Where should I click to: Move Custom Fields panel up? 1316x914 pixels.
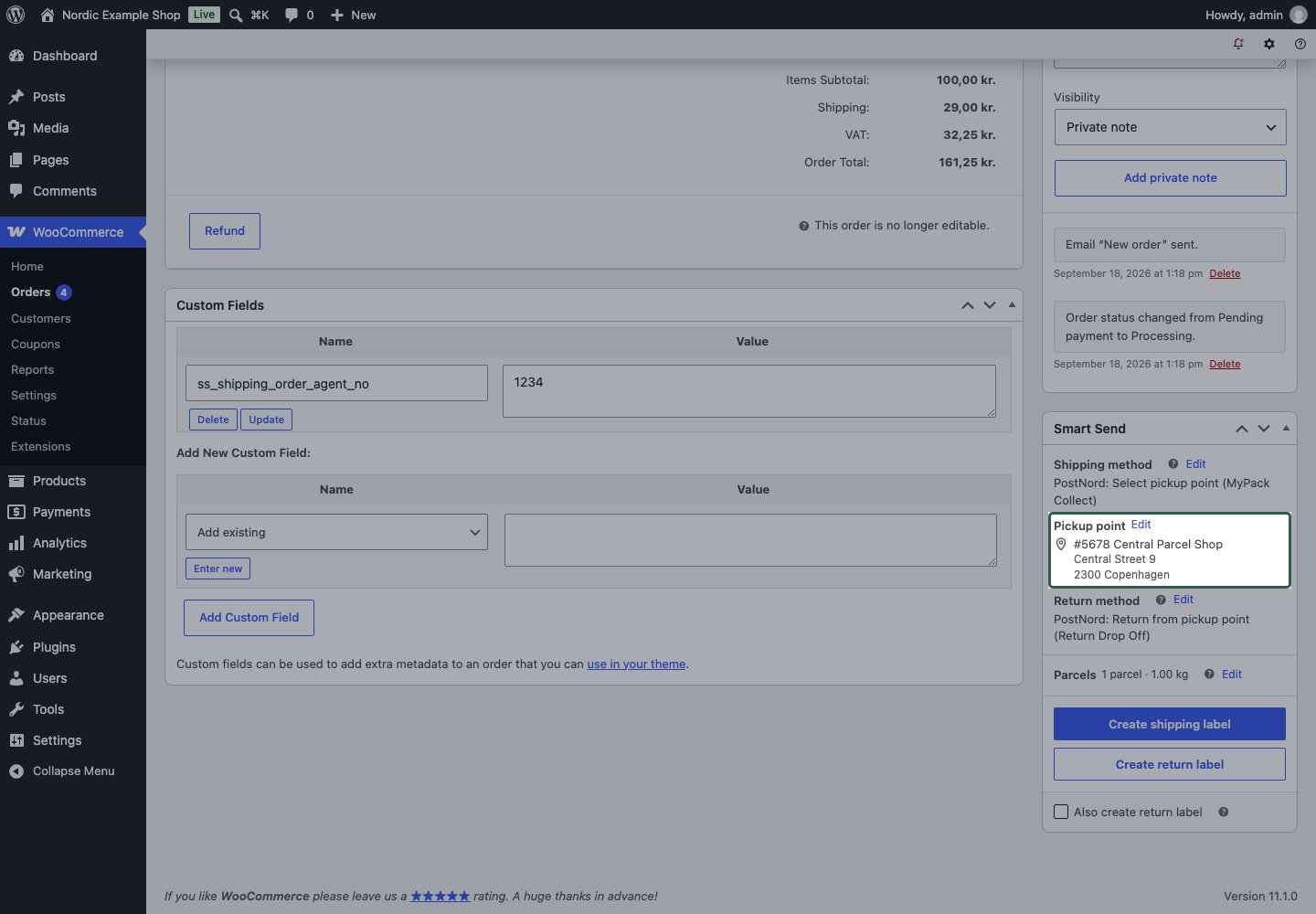tap(968, 305)
